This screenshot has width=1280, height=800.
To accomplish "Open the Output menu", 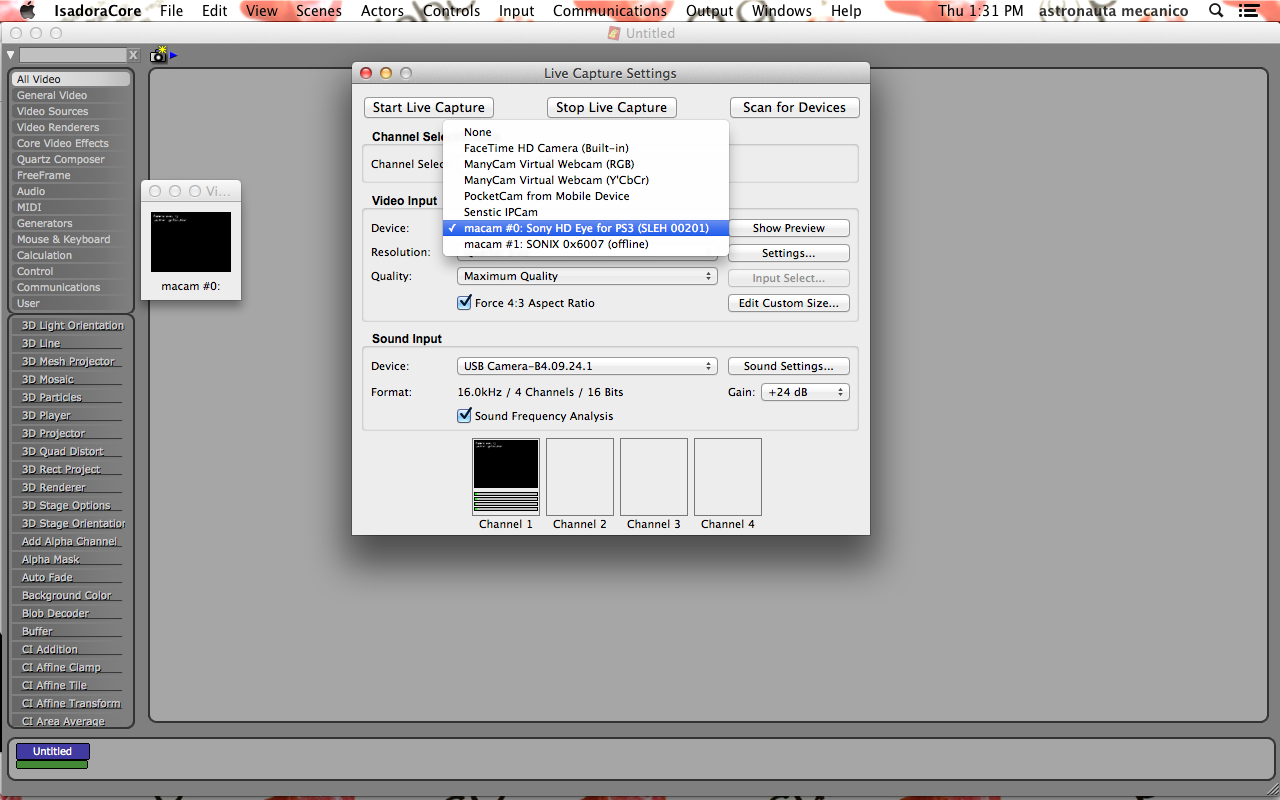I will pyautogui.click(x=710, y=11).
